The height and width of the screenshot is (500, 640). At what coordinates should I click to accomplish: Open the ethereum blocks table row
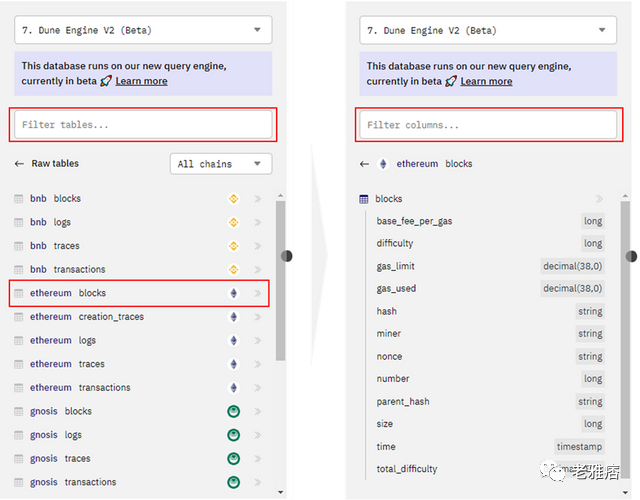click(x=139, y=293)
